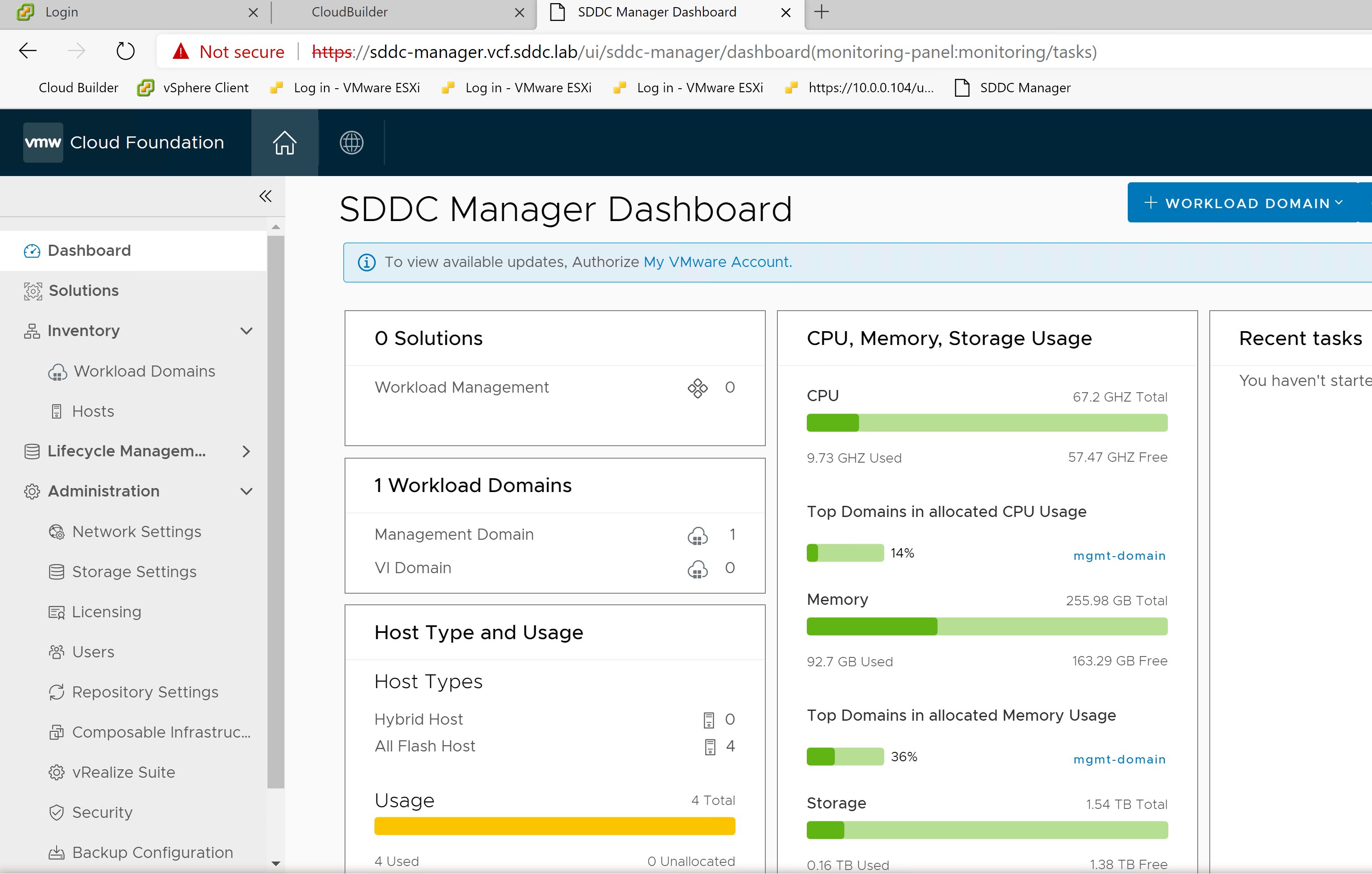Click the Management Domain cloud icon
This screenshot has width=1372, height=874.
[697, 534]
